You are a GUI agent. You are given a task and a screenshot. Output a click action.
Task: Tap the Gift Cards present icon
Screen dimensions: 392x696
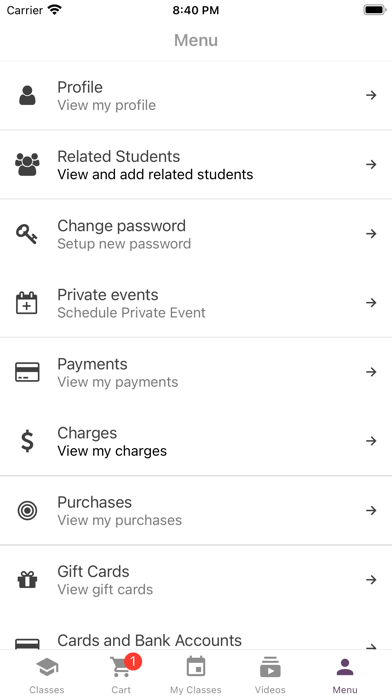(x=27, y=580)
